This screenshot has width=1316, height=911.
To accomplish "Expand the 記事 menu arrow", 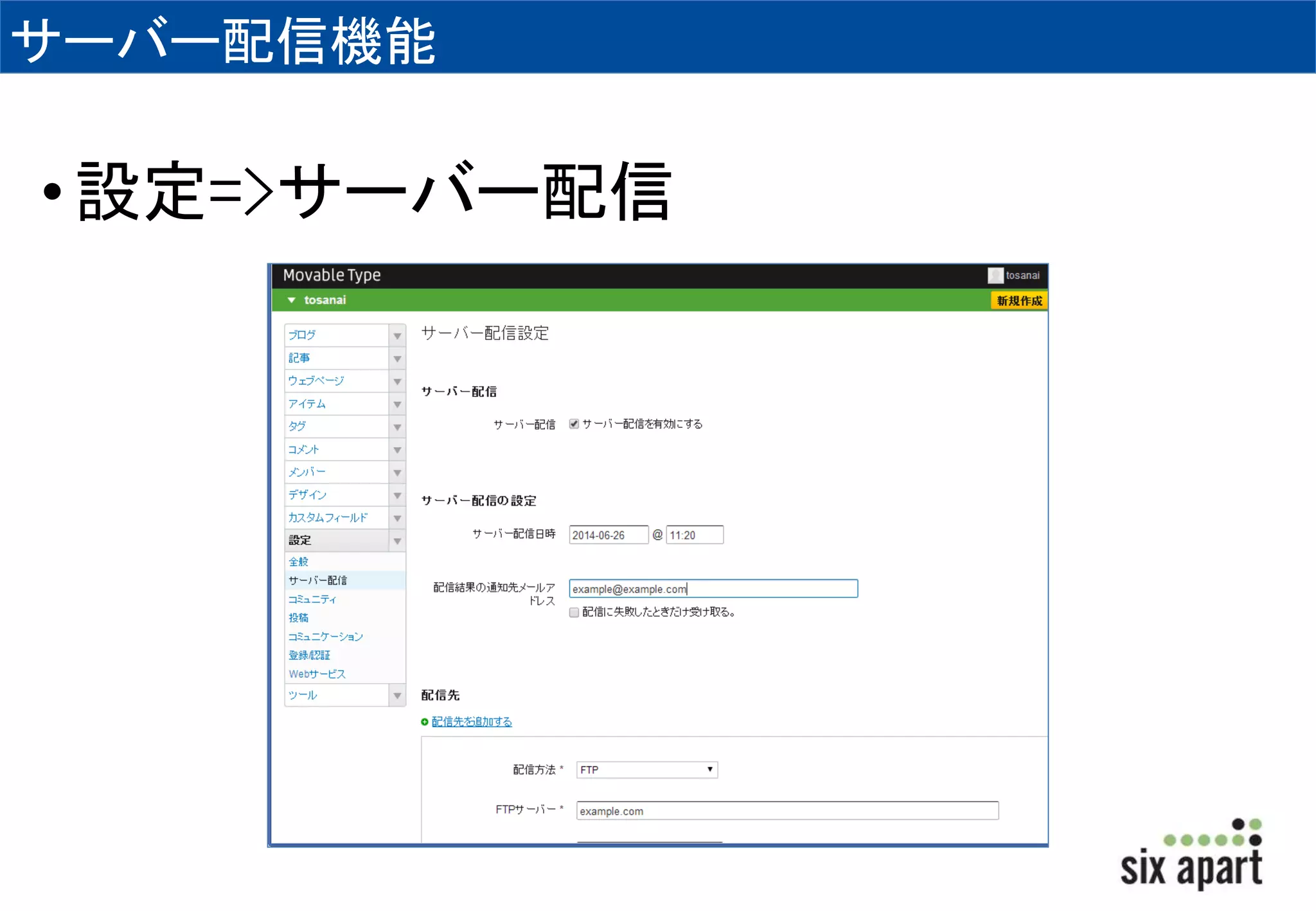I will coord(397,358).
